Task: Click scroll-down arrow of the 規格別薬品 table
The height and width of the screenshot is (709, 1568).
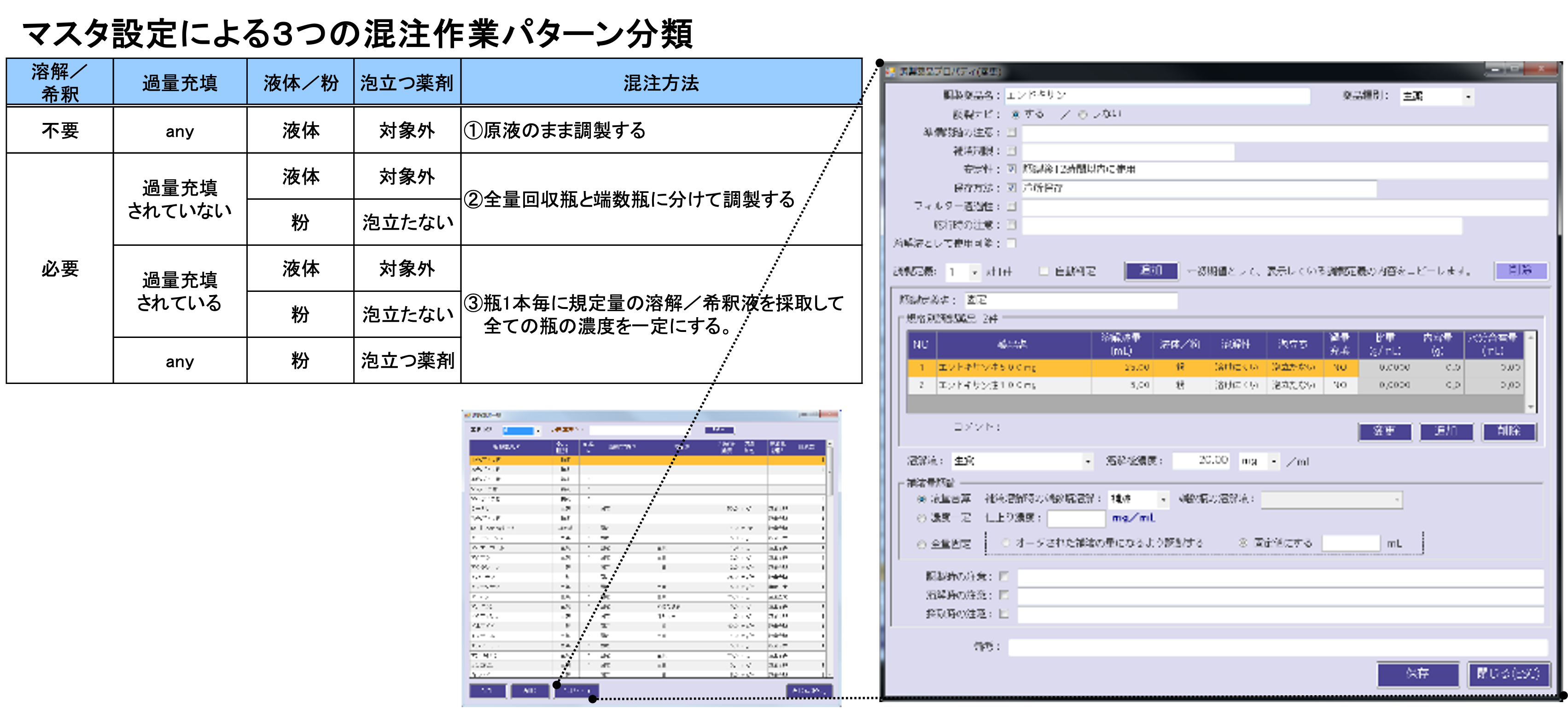Action: coord(1530,407)
